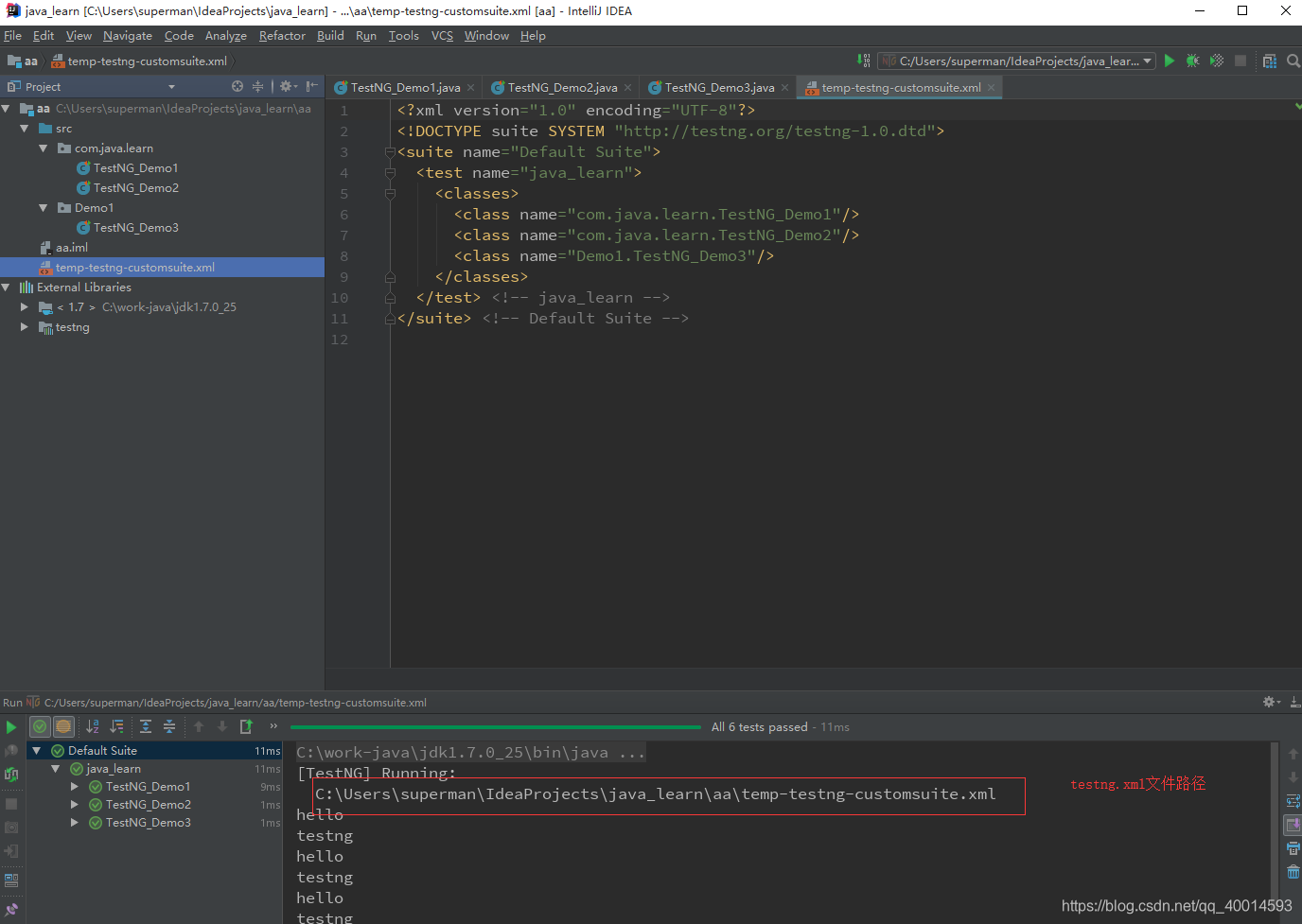Toggle auto-test rerun in Run sidebar
Viewport: 1302px width, 924px height.
tap(11, 775)
